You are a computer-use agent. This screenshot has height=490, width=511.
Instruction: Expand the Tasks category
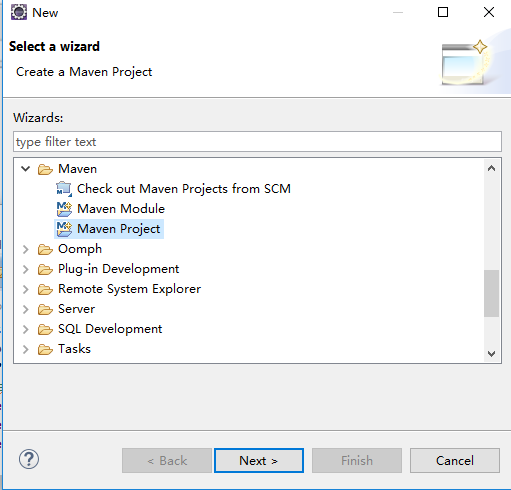(x=26, y=349)
